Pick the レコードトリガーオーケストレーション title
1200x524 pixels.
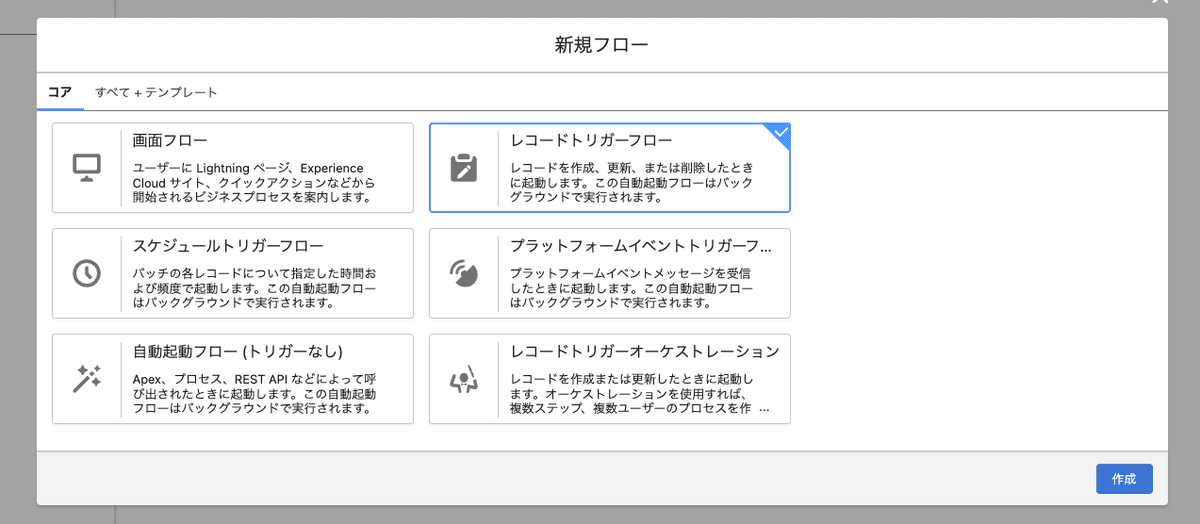tap(644, 352)
